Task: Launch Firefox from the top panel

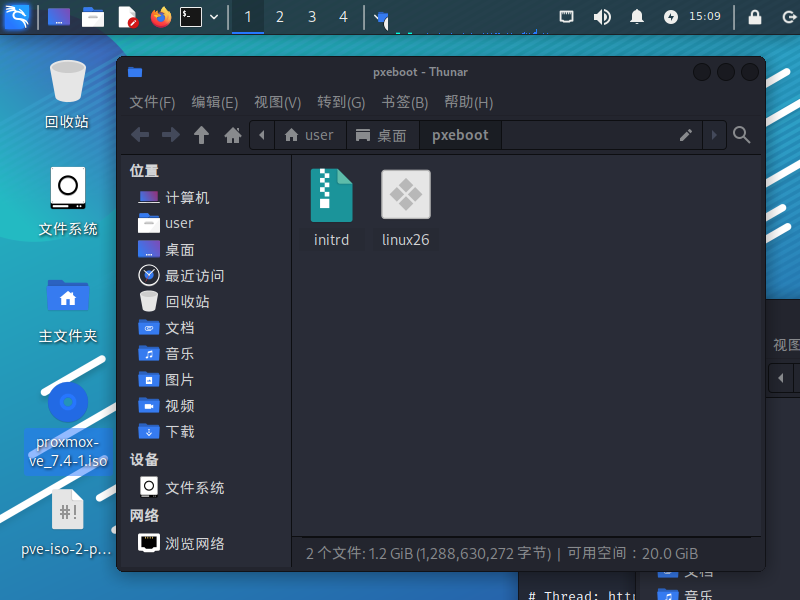Action: pos(160,17)
